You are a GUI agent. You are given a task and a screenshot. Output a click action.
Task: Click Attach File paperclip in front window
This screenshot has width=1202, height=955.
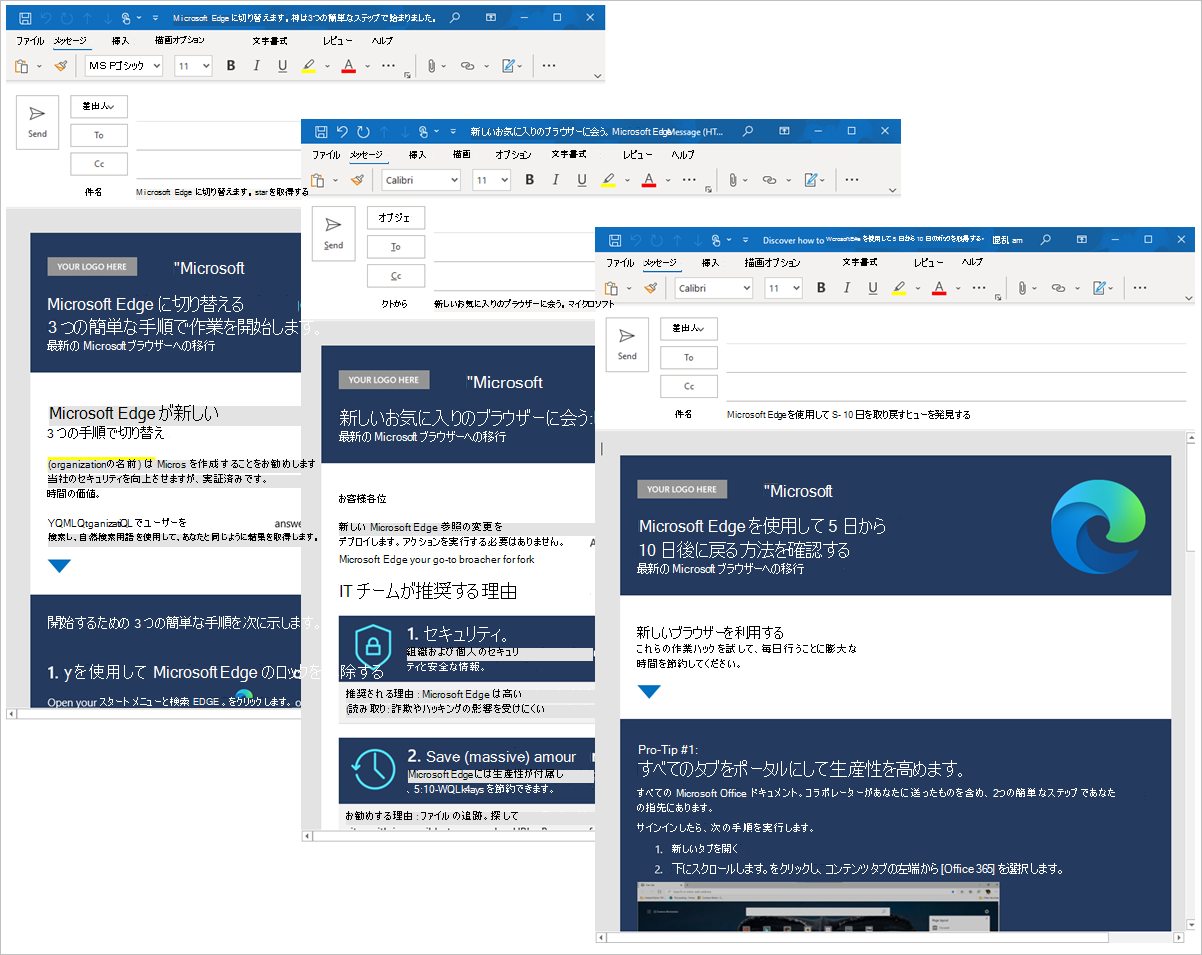(x=1023, y=288)
